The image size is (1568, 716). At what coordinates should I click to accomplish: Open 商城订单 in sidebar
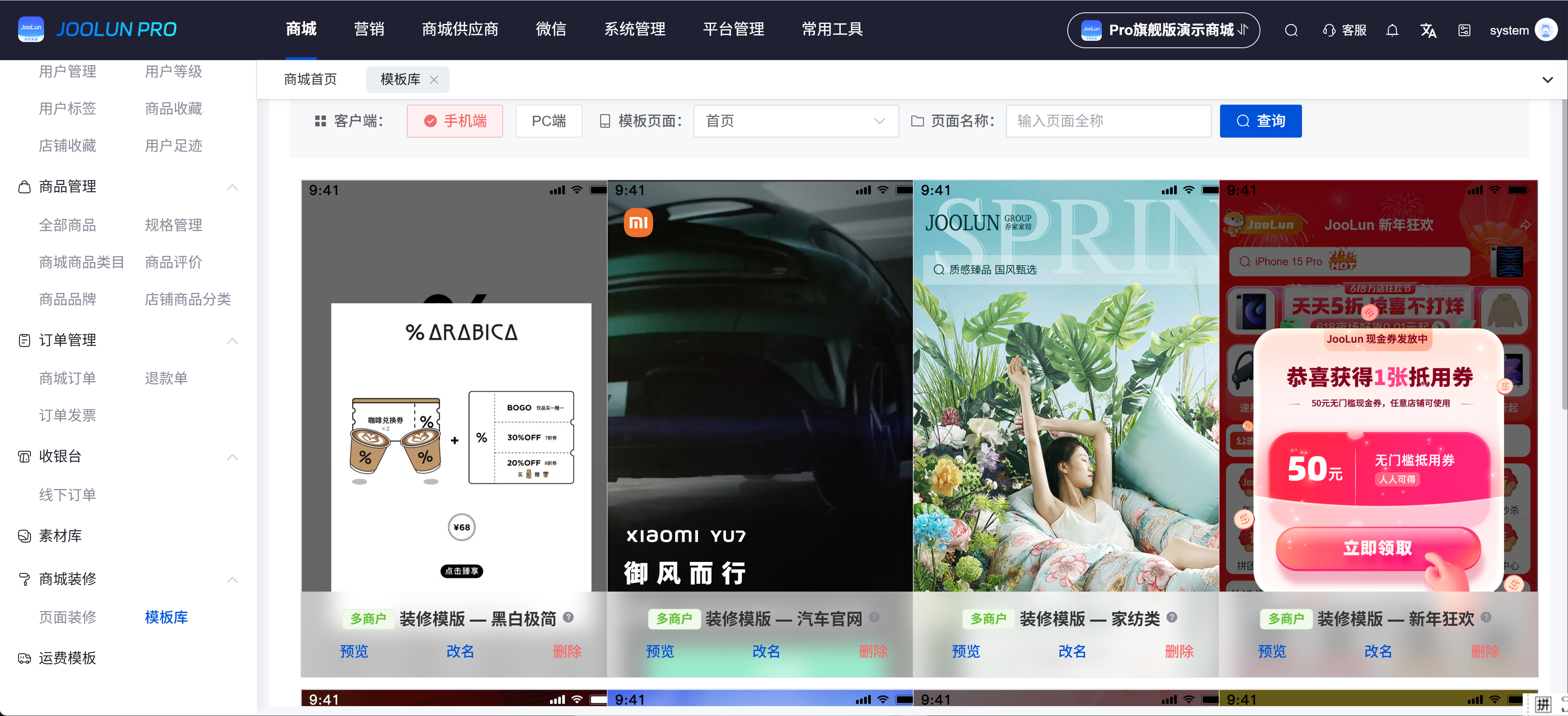pyautogui.click(x=68, y=378)
